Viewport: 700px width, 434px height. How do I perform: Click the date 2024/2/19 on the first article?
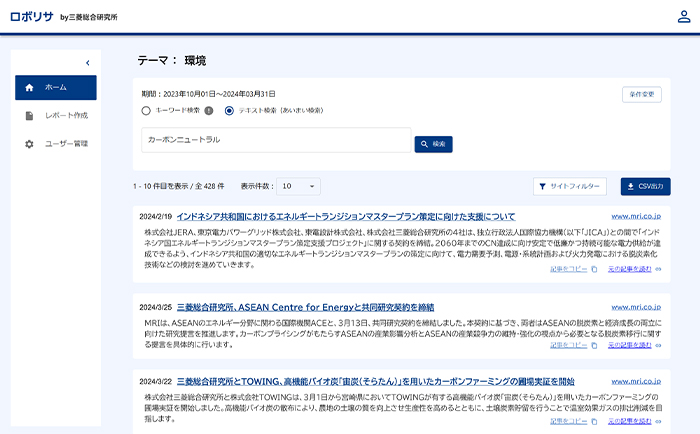click(155, 217)
